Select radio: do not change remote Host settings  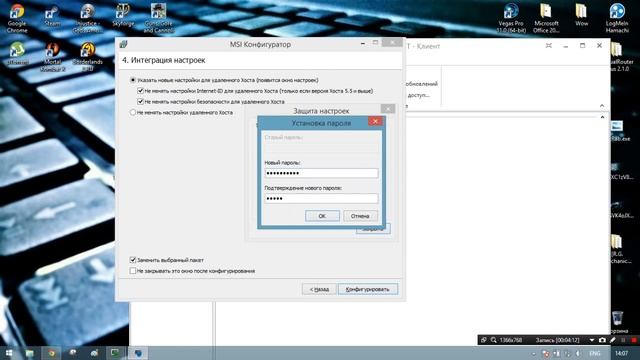133,112
